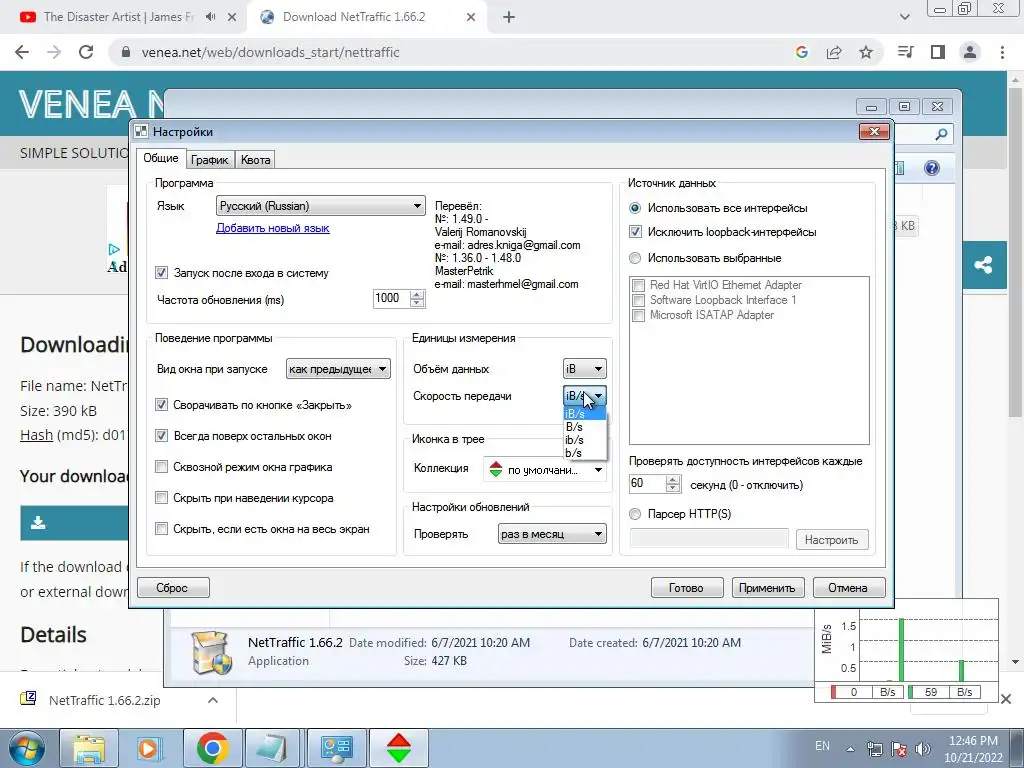Open a new Chrome tab
This screenshot has height=768, width=1024.
509,17
